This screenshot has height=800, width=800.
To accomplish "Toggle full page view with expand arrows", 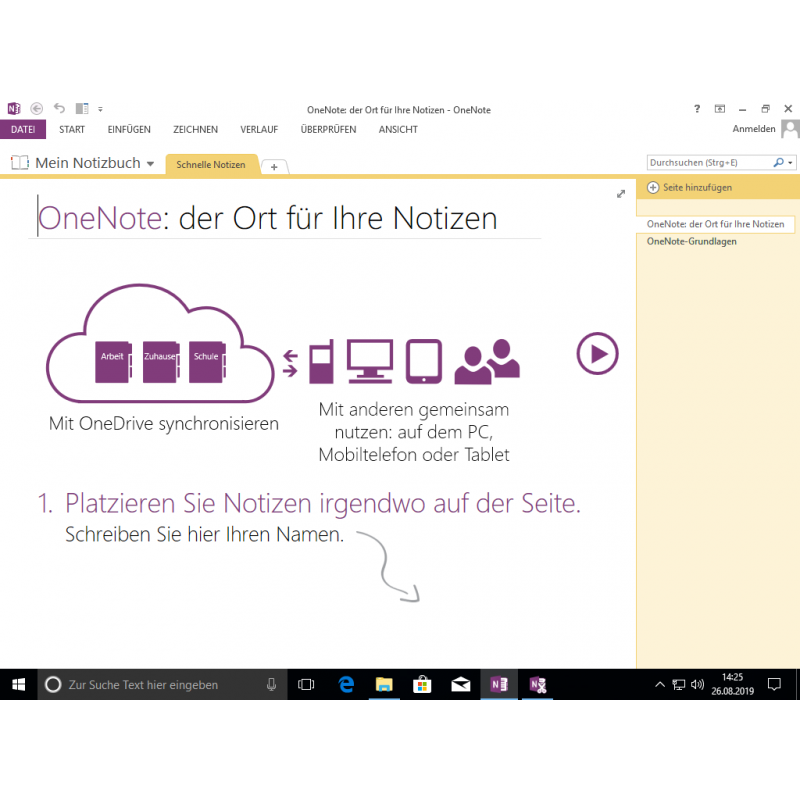I will (621, 194).
